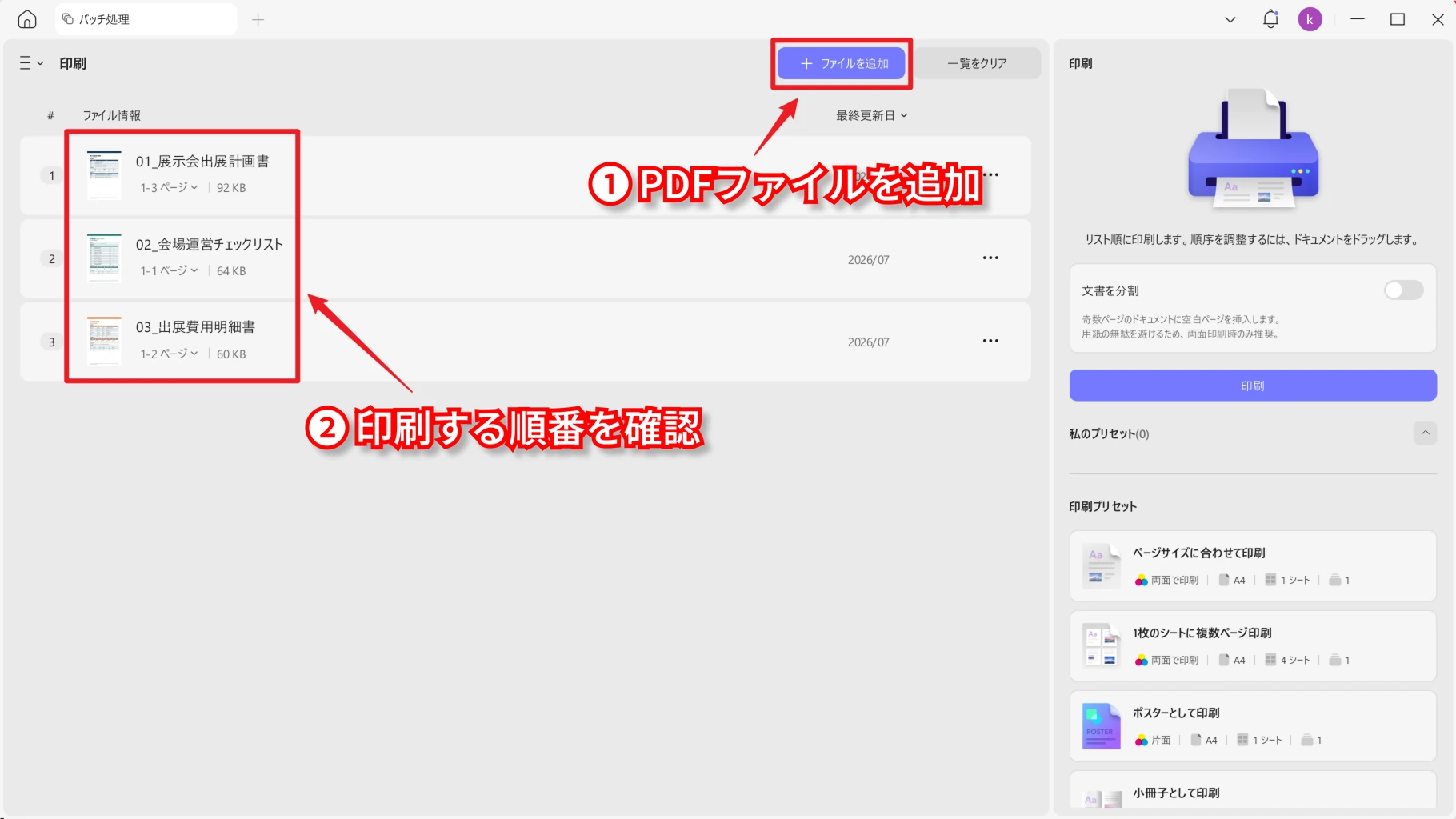Open page range dropdown 1-2 ページ
This screenshot has height=819, width=1456.
[169, 354]
